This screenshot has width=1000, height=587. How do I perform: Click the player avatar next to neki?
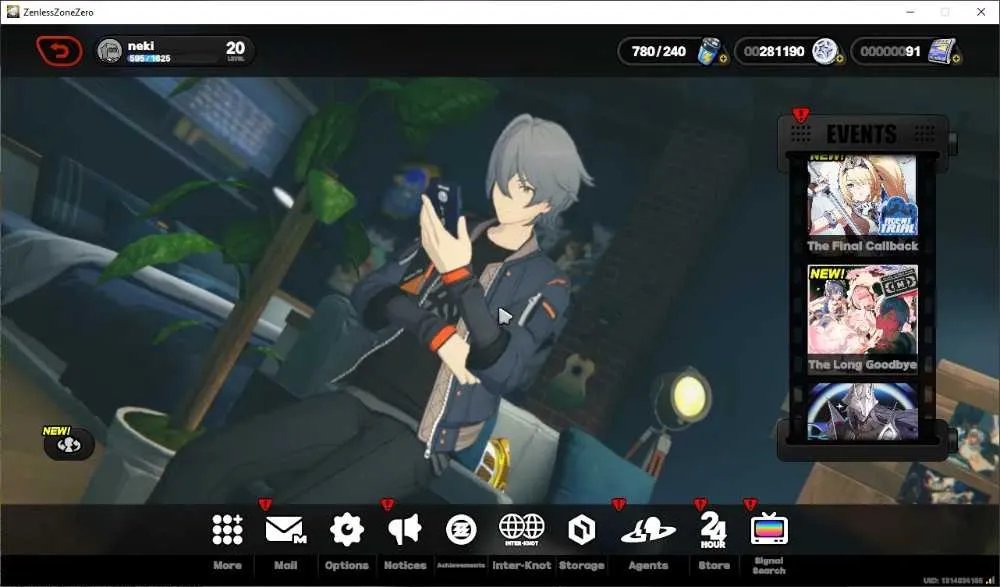click(x=110, y=51)
